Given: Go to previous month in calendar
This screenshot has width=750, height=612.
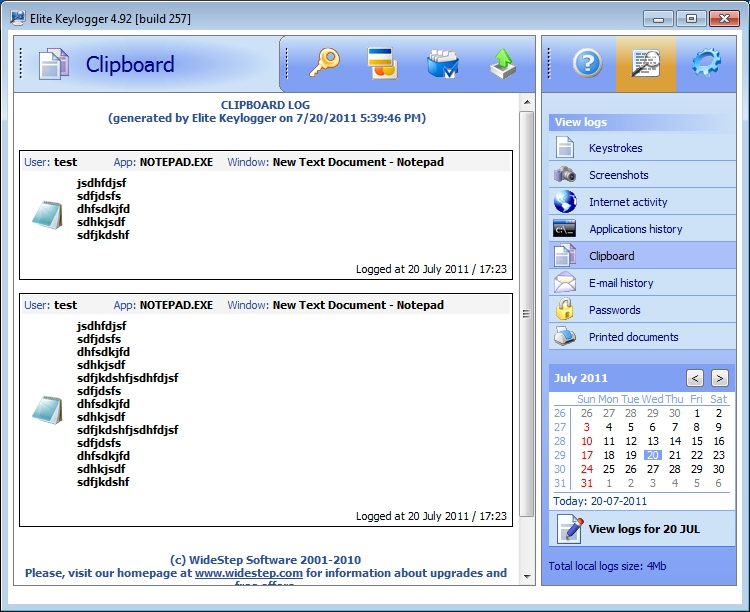Looking at the screenshot, I should coord(695,378).
